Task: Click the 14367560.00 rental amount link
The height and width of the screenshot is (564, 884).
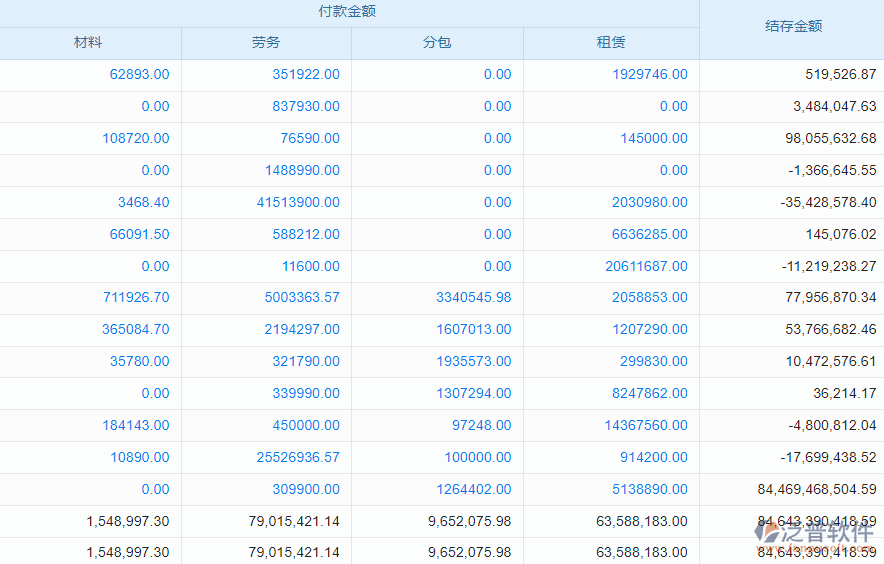Action: tap(646, 426)
